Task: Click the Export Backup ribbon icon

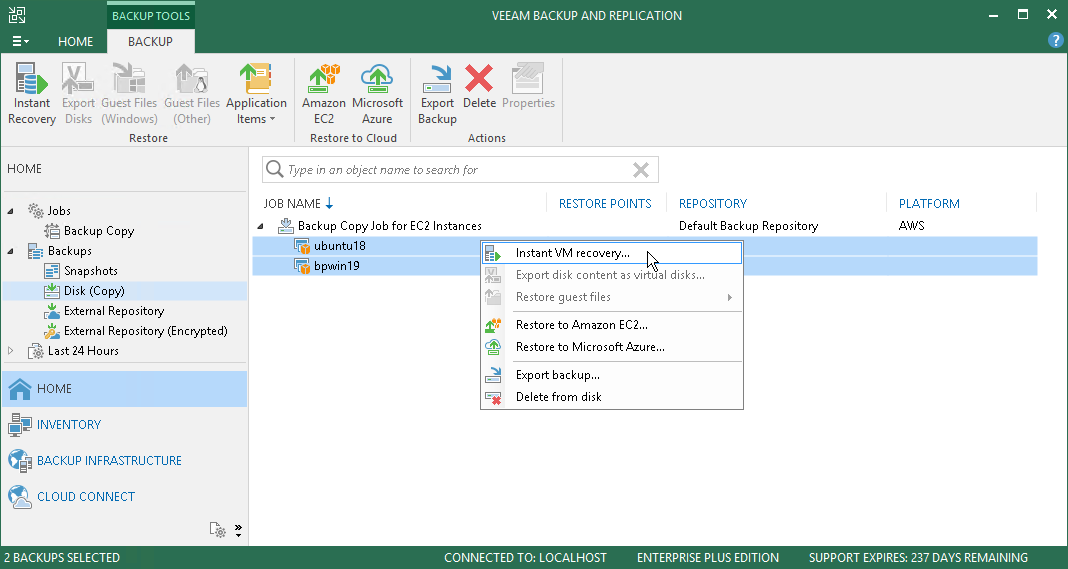Action: (x=437, y=93)
